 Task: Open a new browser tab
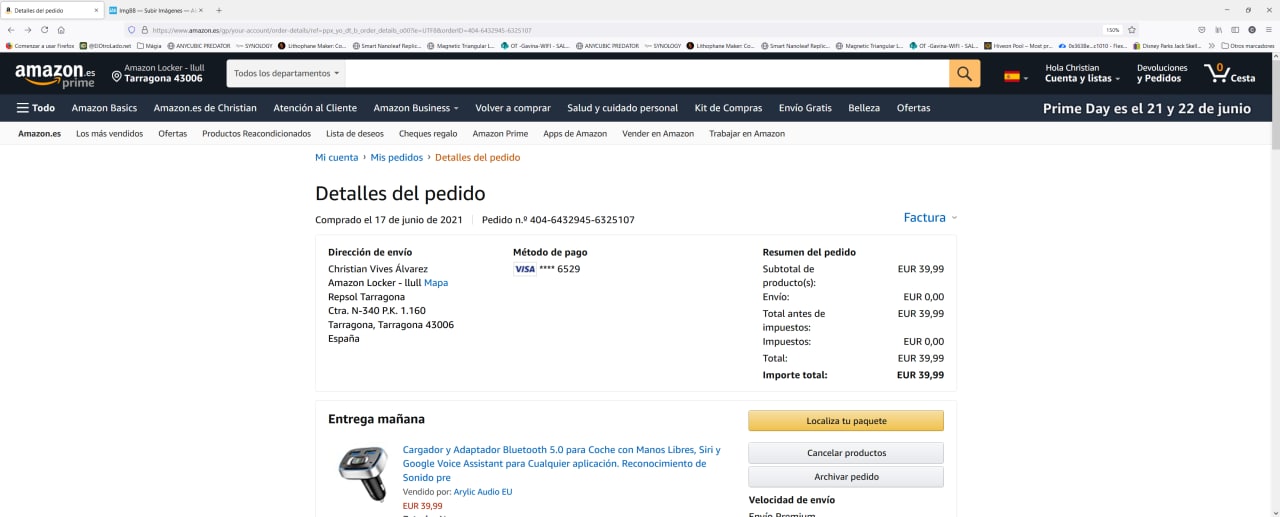tap(219, 10)
